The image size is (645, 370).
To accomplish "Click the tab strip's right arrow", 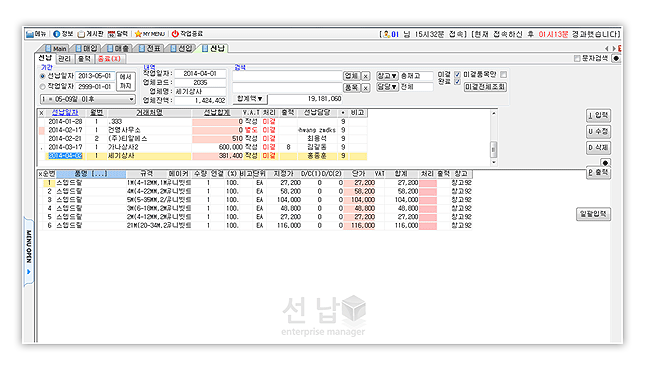I will [x=613, y=49].
